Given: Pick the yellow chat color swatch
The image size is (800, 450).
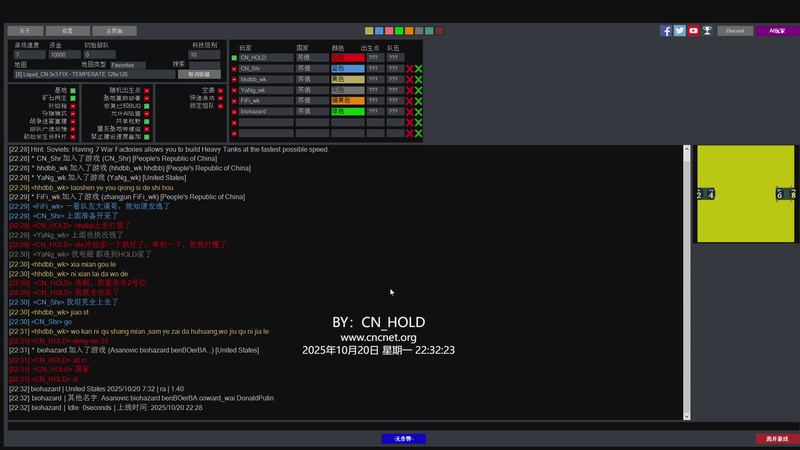Looking at the screenshot, I should pos(369,31).
